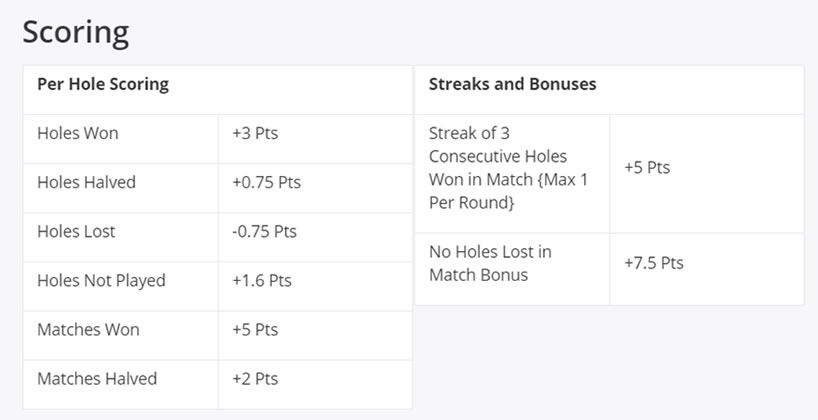Click the Streak of 3 Consecutive Holes text
The height and width of the screenshot is (420, 818).
[498, 145]
